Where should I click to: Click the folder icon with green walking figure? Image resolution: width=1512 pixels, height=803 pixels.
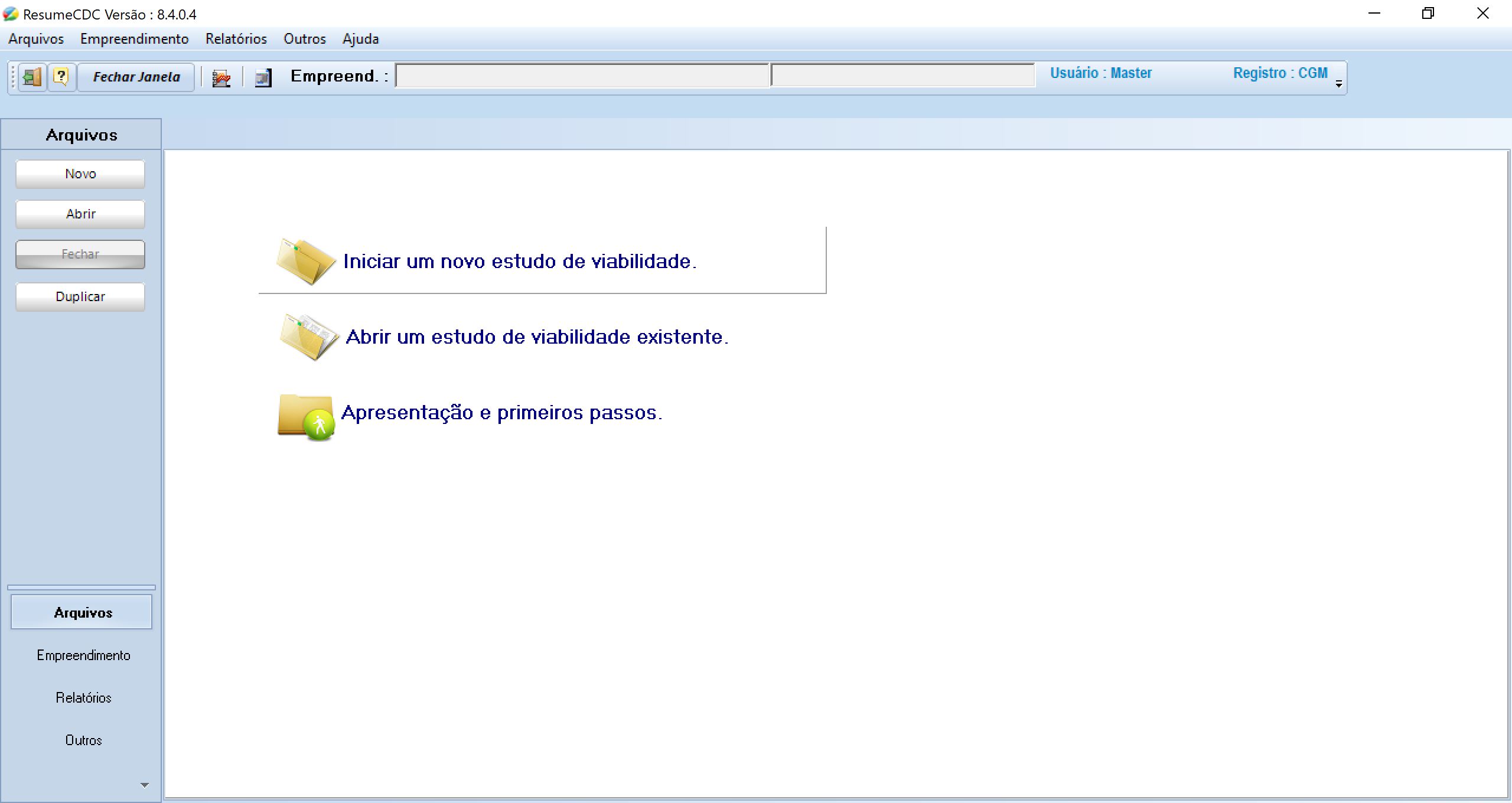pos(306,417)
